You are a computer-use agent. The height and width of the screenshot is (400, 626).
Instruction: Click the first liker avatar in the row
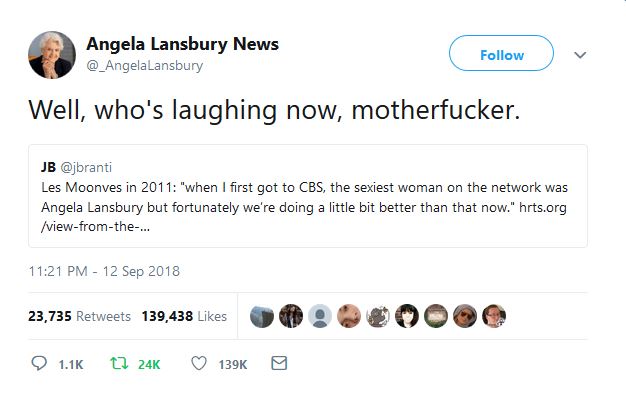point(262,316)
